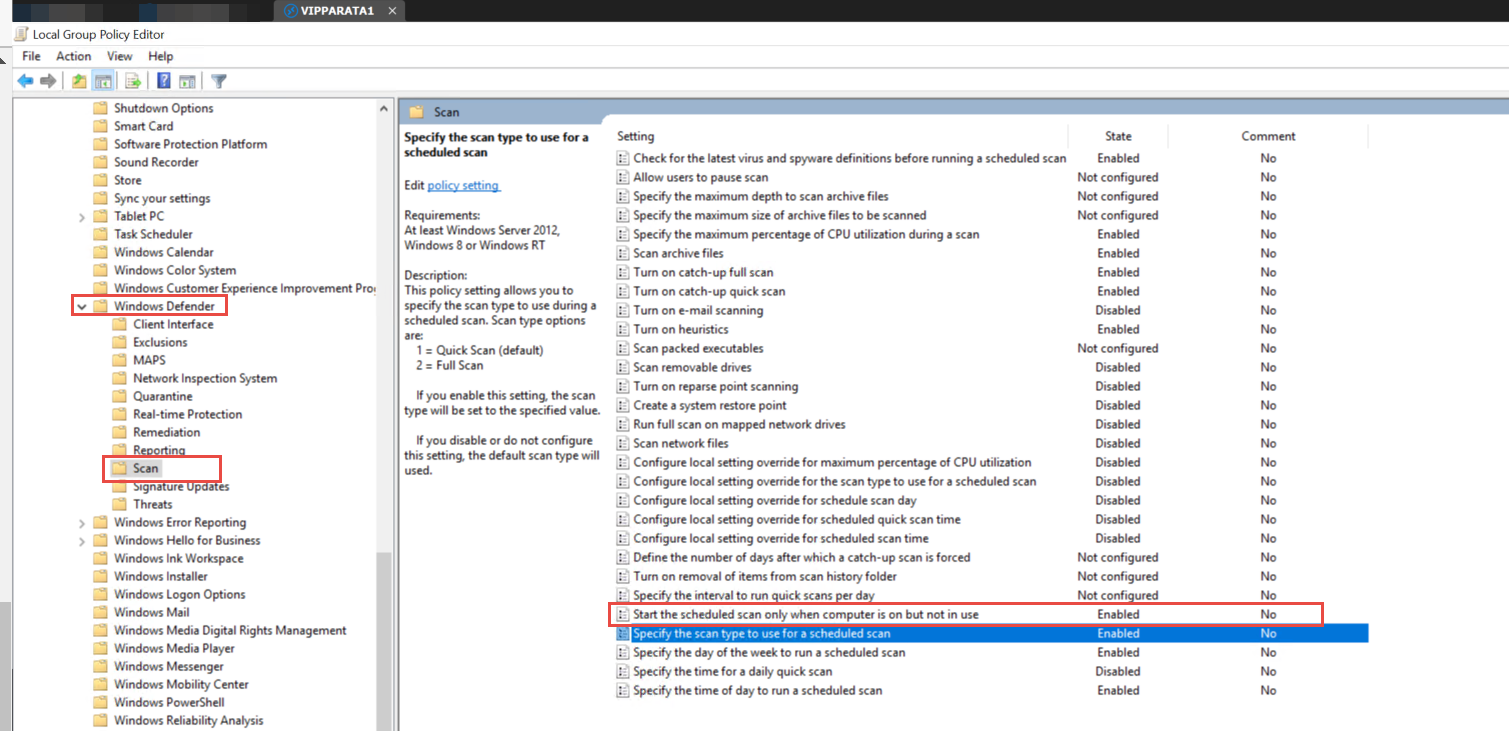Click policy icon for Turn on heuristics

623,329
